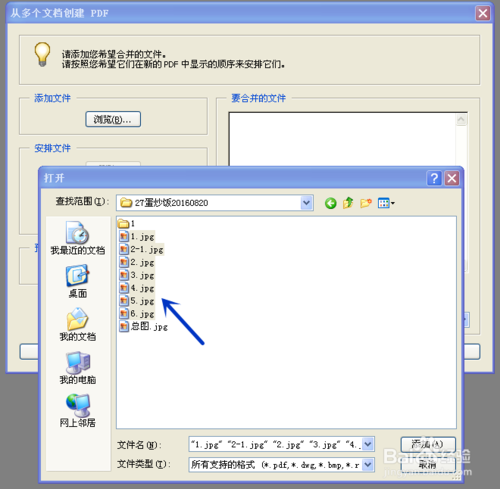
Task: Select folder named 1 in file list
Action: tap(127, 223)
